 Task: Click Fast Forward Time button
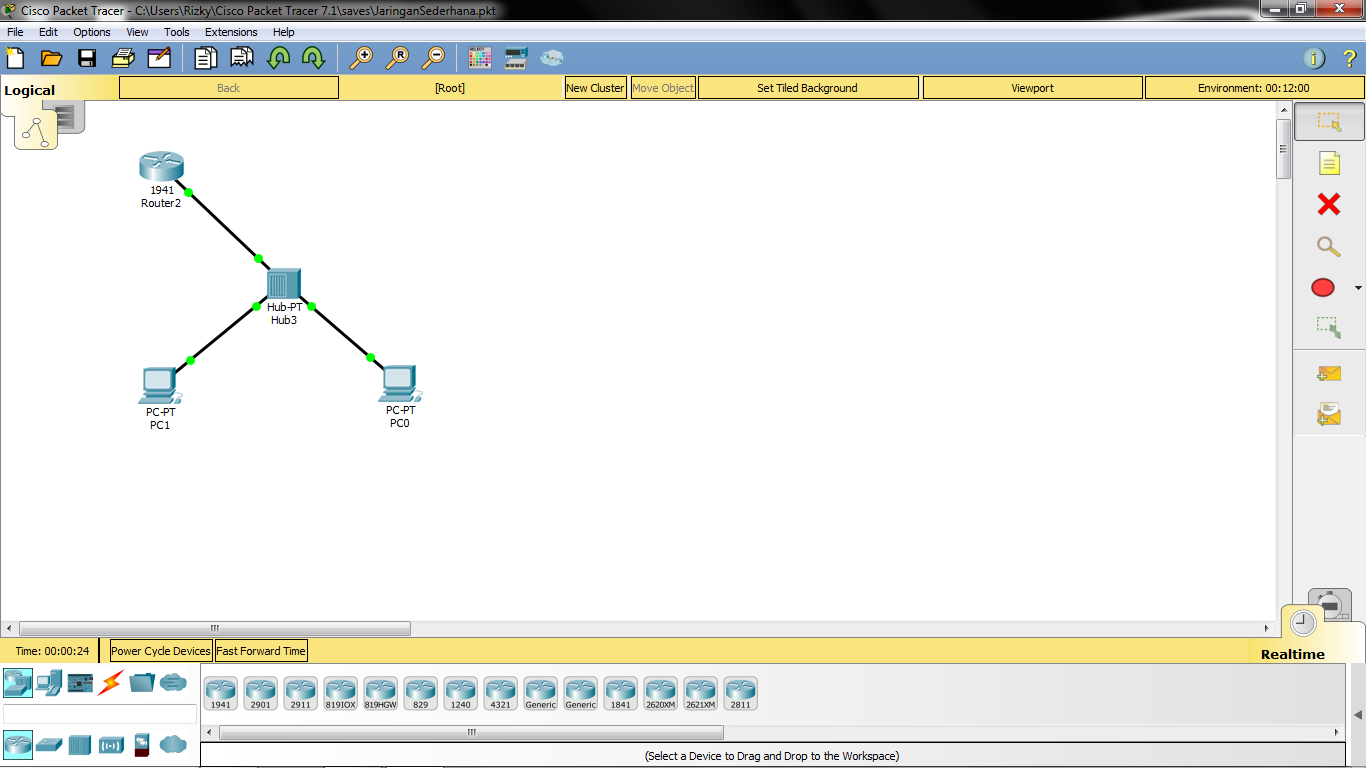261,651
